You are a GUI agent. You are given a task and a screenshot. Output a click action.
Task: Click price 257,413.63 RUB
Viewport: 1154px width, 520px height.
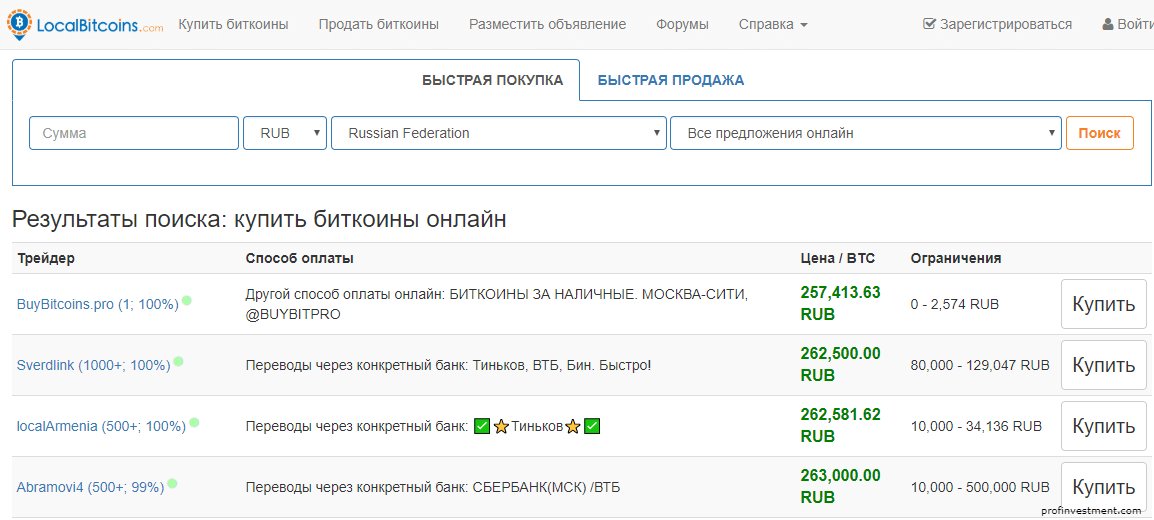pyautogui.click(x=840, y=303)
